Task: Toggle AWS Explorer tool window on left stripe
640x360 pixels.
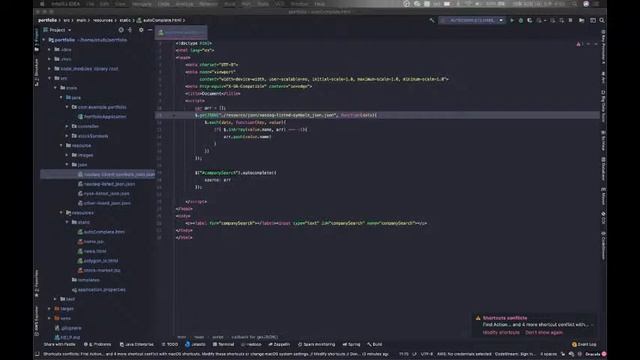Action: (37, 321)
